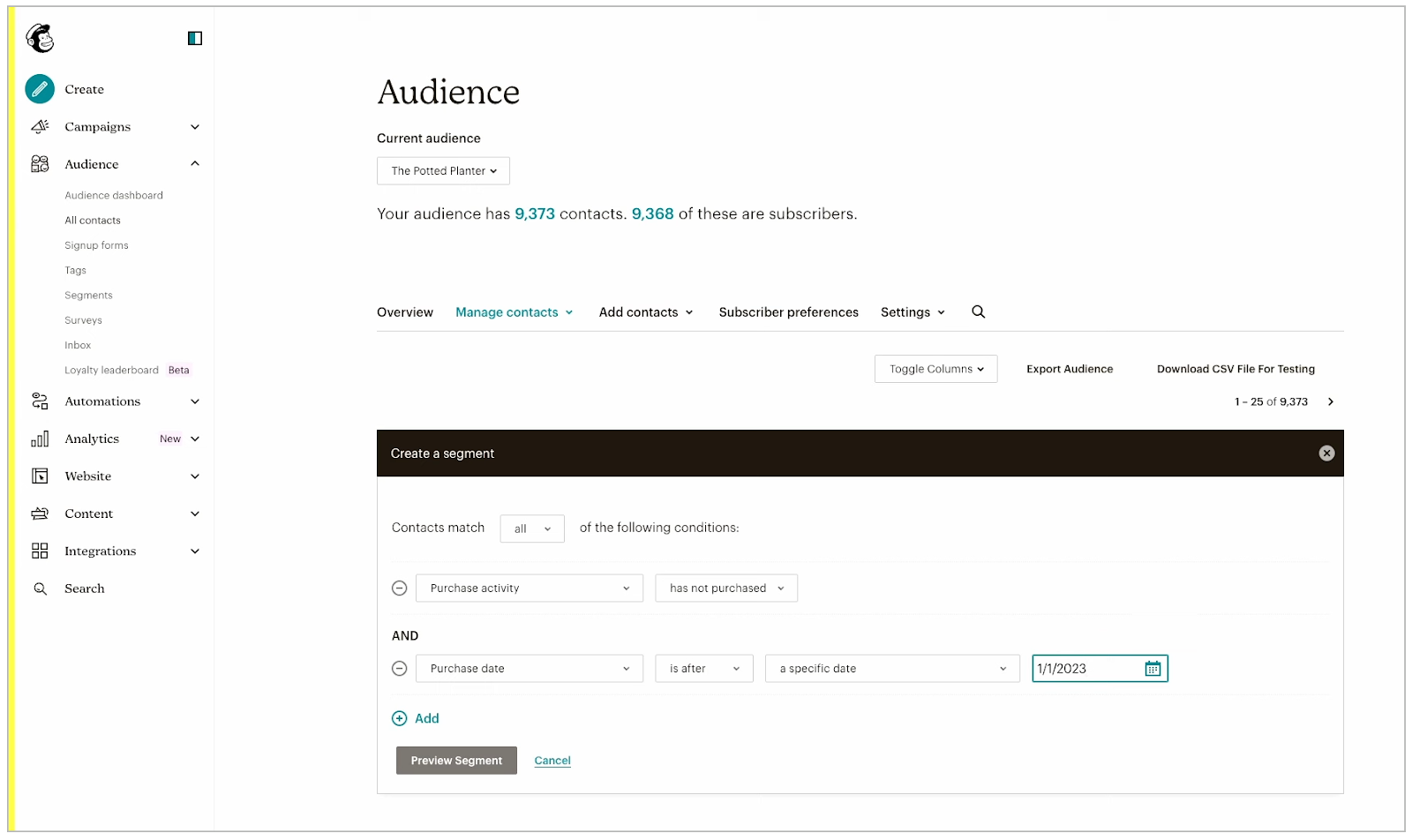Collapse the Audience section in the sidebar
This screenshot has height=840, width=1412.
(x=194, y=163)
